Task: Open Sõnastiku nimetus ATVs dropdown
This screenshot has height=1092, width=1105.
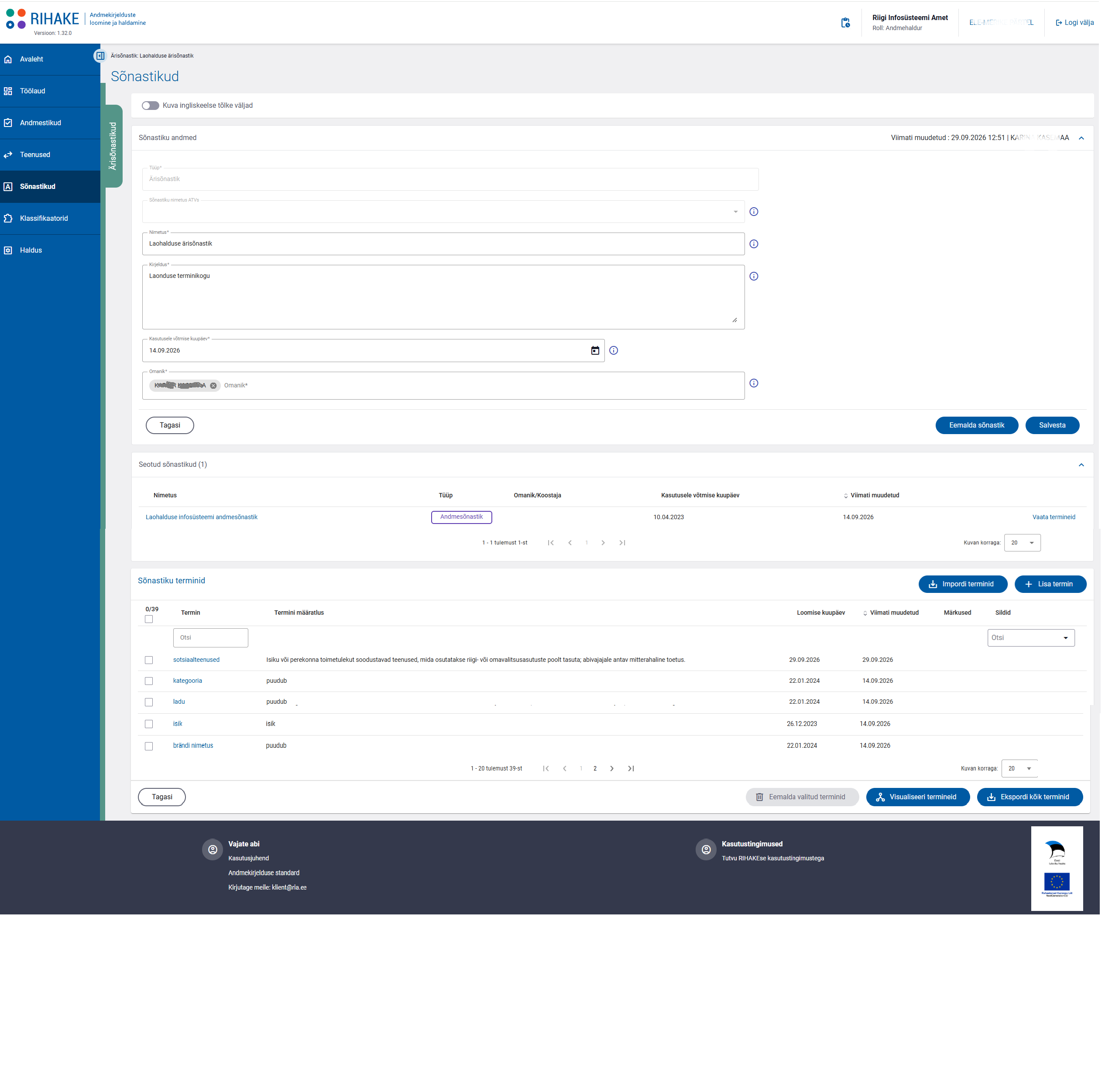Action: 443,212
